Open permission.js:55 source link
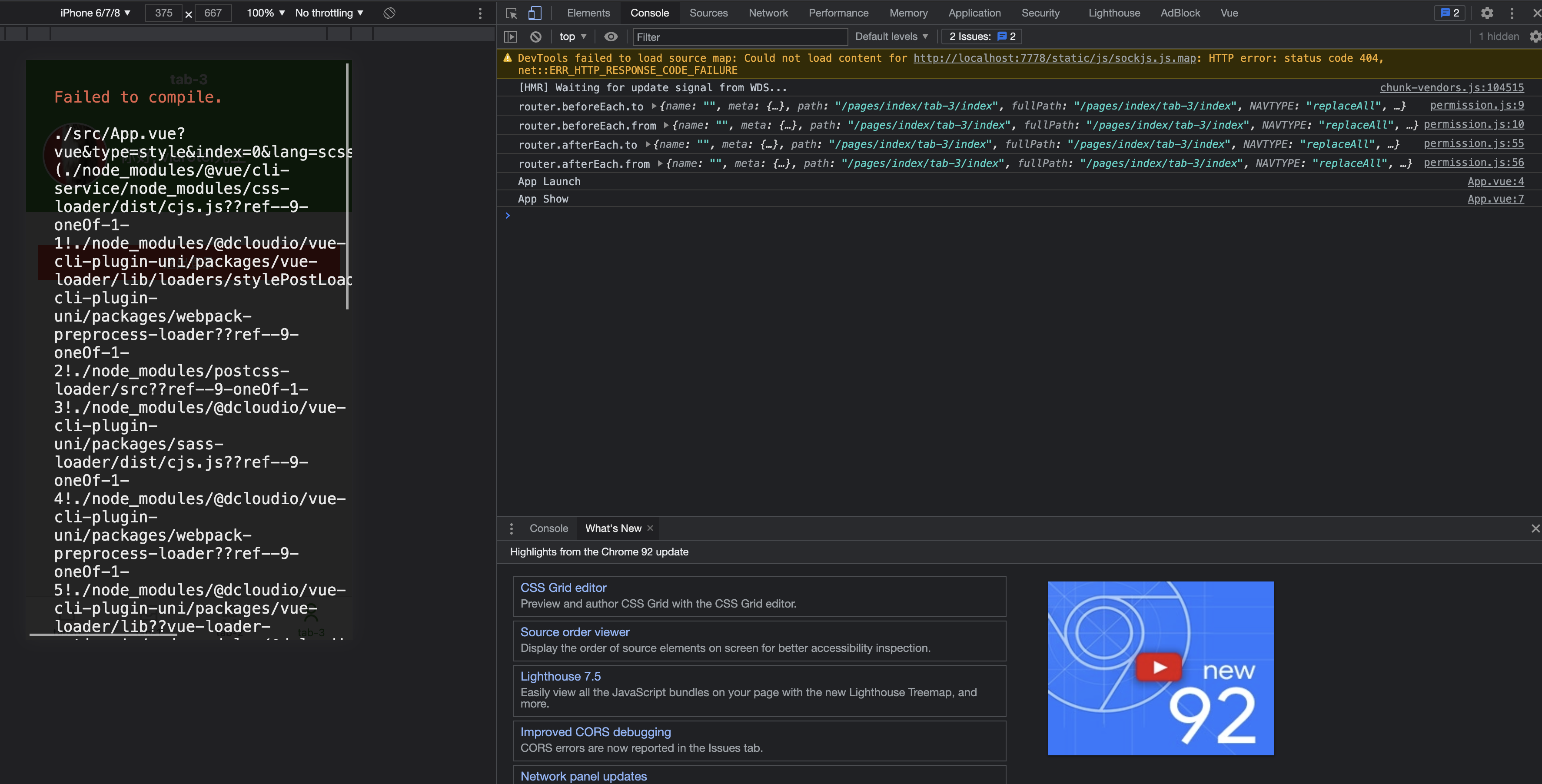This screenshot has width=1542, height=784. 1474,144
